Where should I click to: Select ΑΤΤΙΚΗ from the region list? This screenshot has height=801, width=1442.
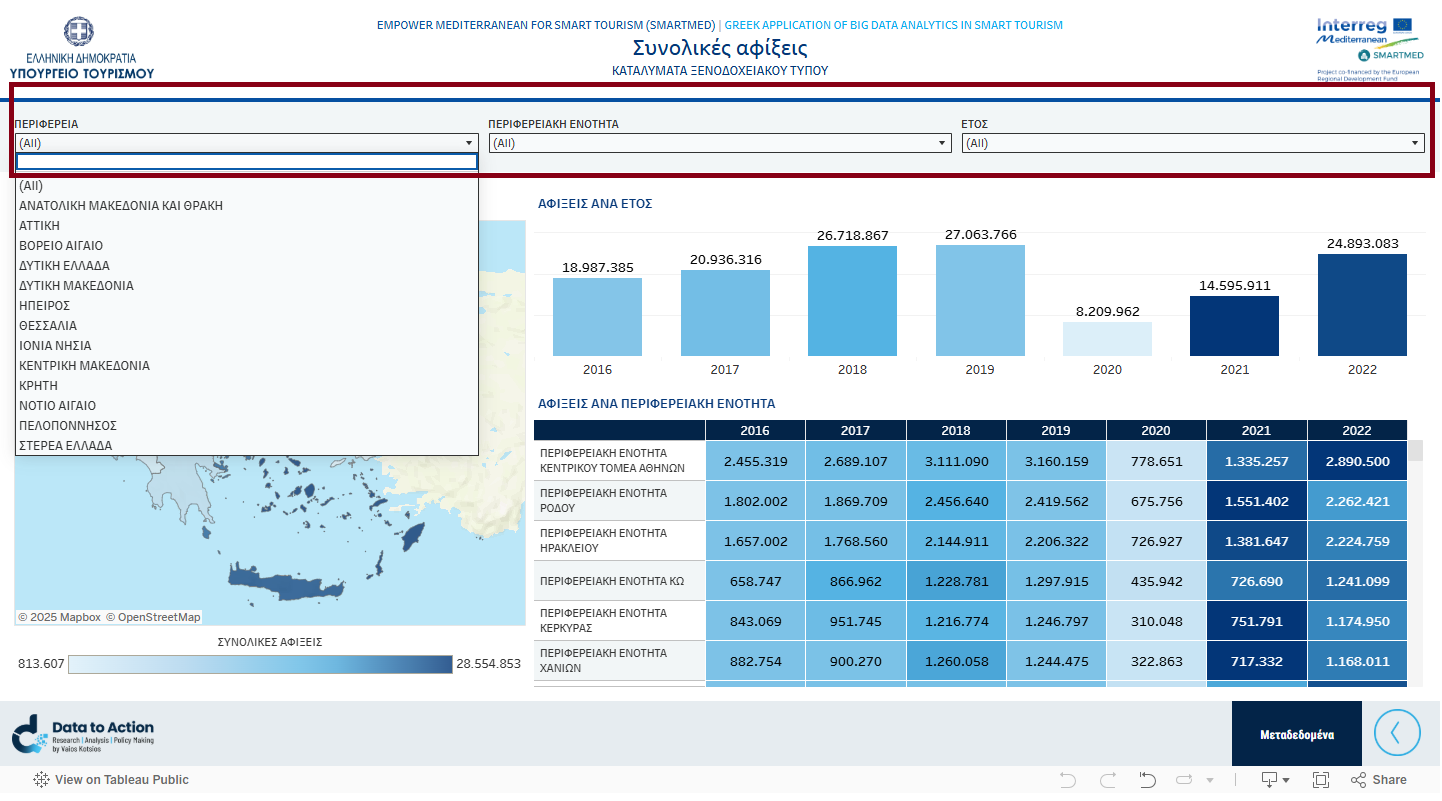(40, 226)
